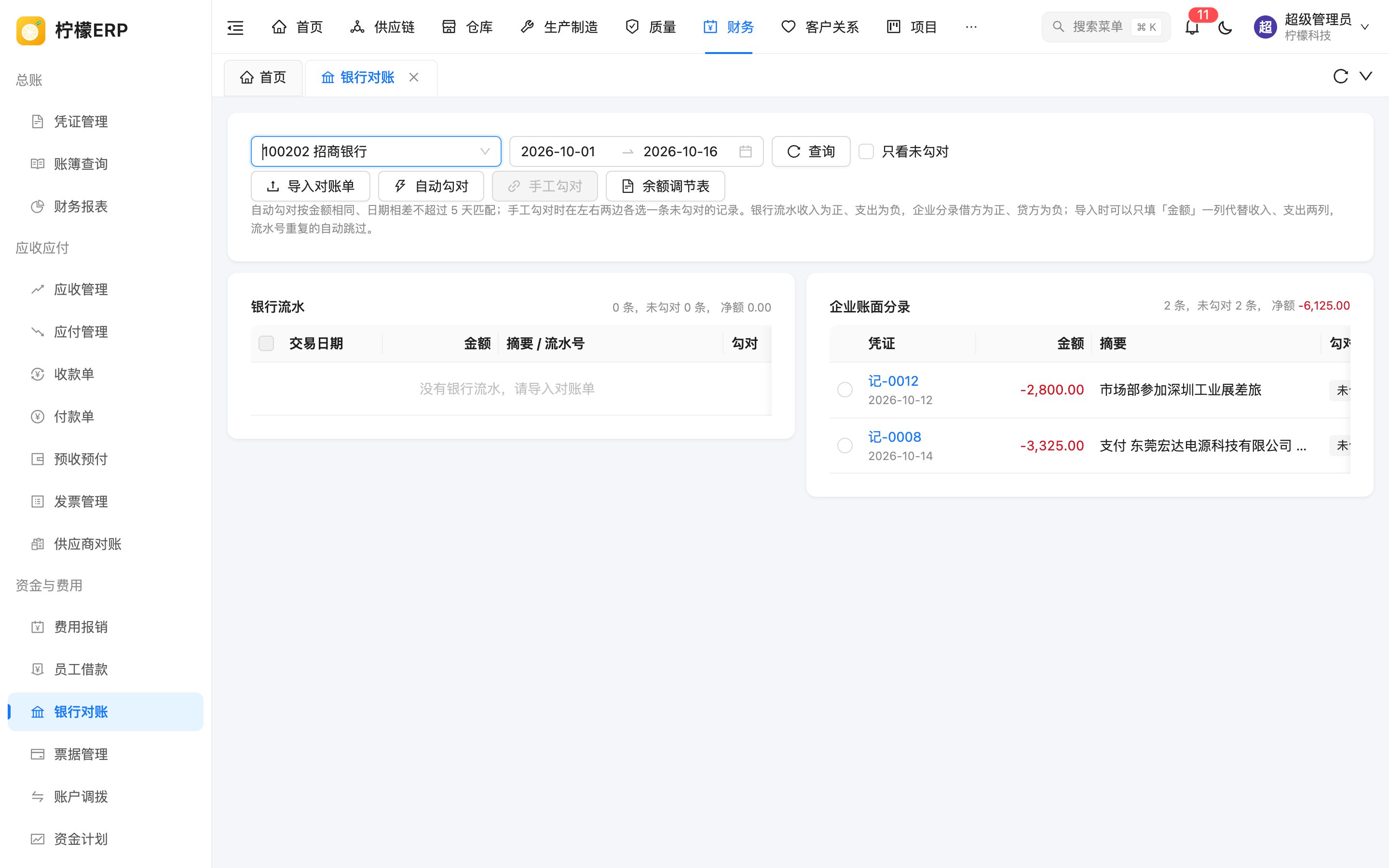This screenshot has width=1389, height=868.
Task: Open 财务报表 in the sidebar
Action: click(x=106, y=207)
